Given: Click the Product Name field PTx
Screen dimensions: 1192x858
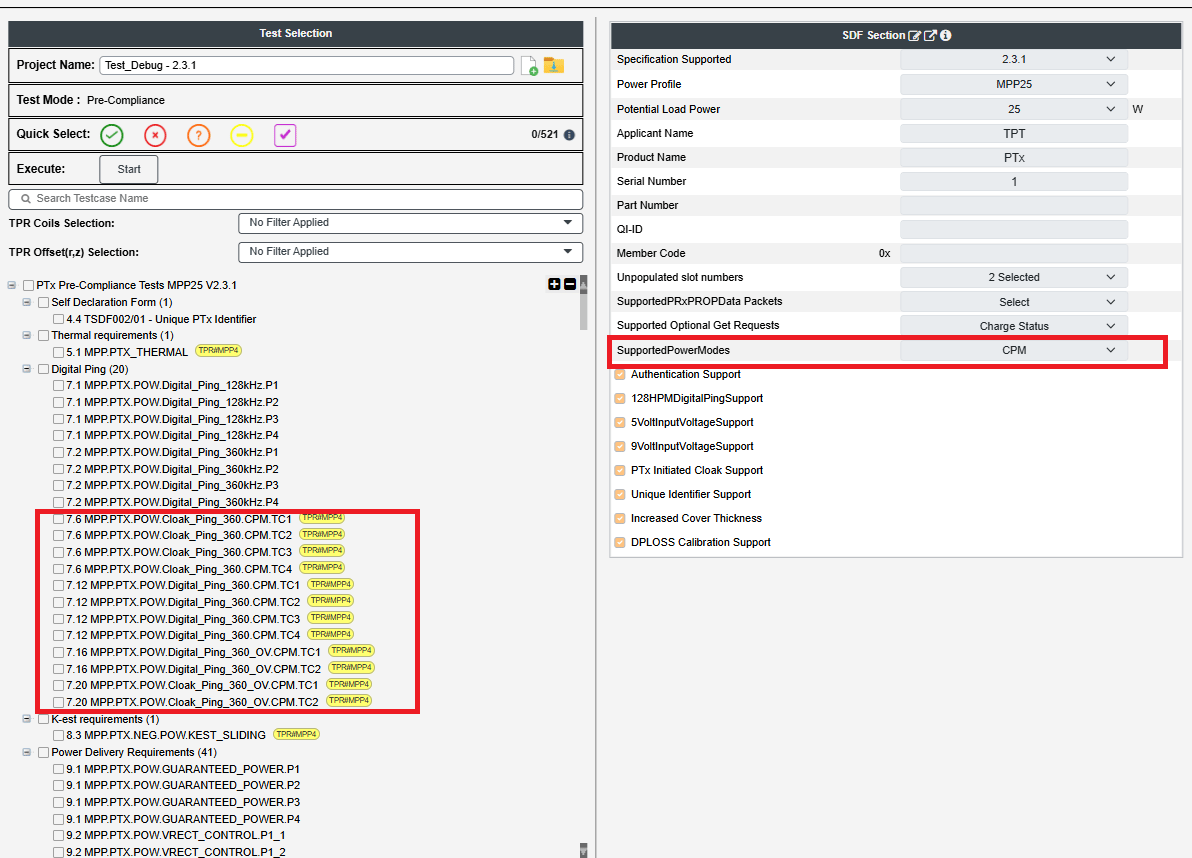Looking at the screenshot, I should [1013, 158].
